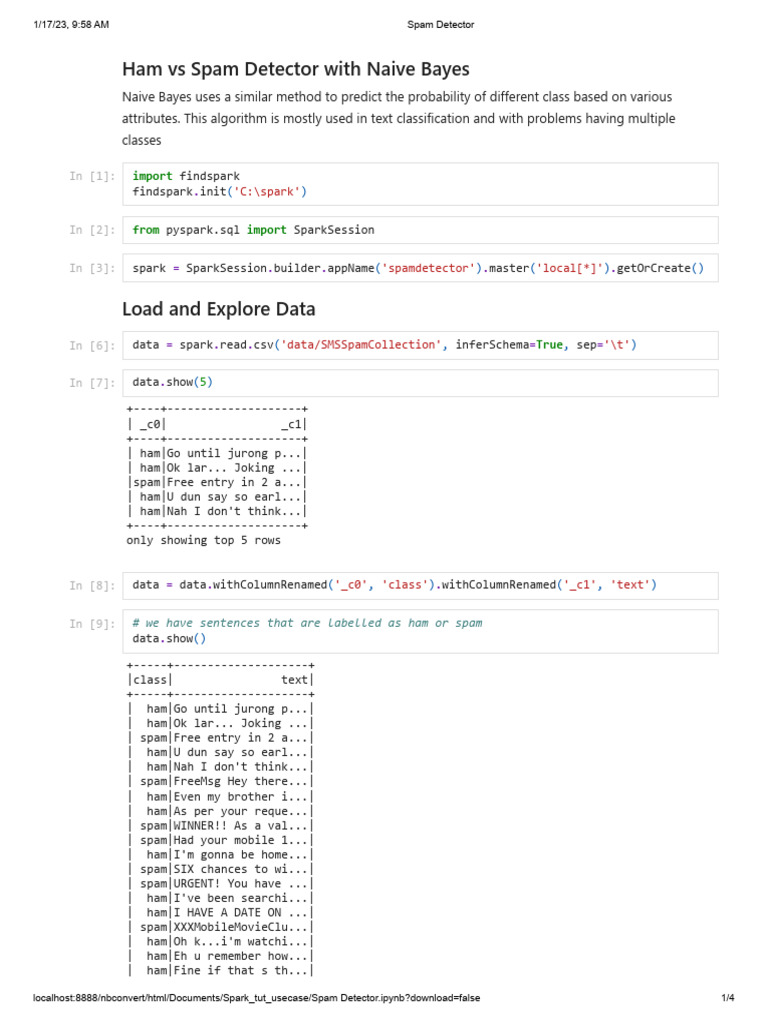
Task: Click the In [9] prompt label
Action: coord(92,624)
